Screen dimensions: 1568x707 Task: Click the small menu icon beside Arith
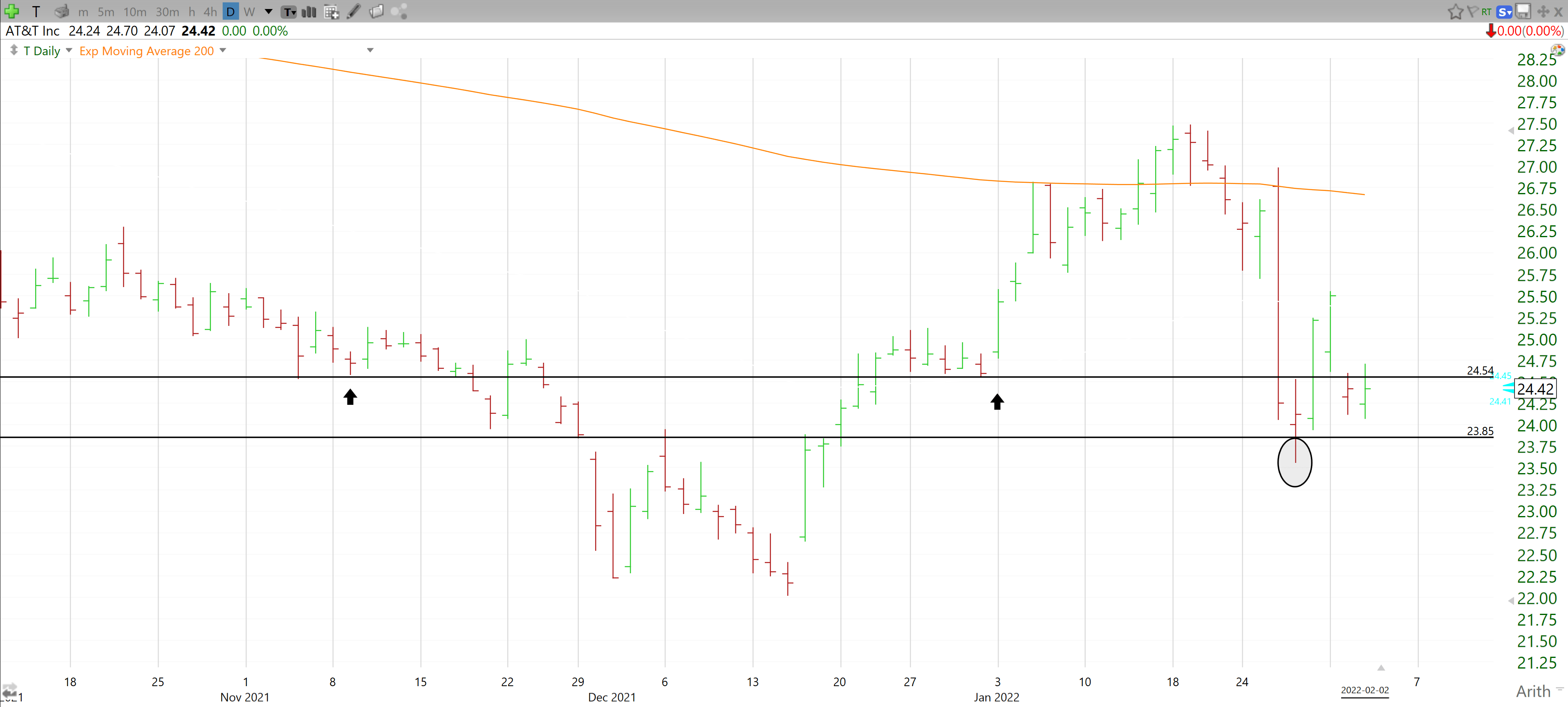point(1560,689)
